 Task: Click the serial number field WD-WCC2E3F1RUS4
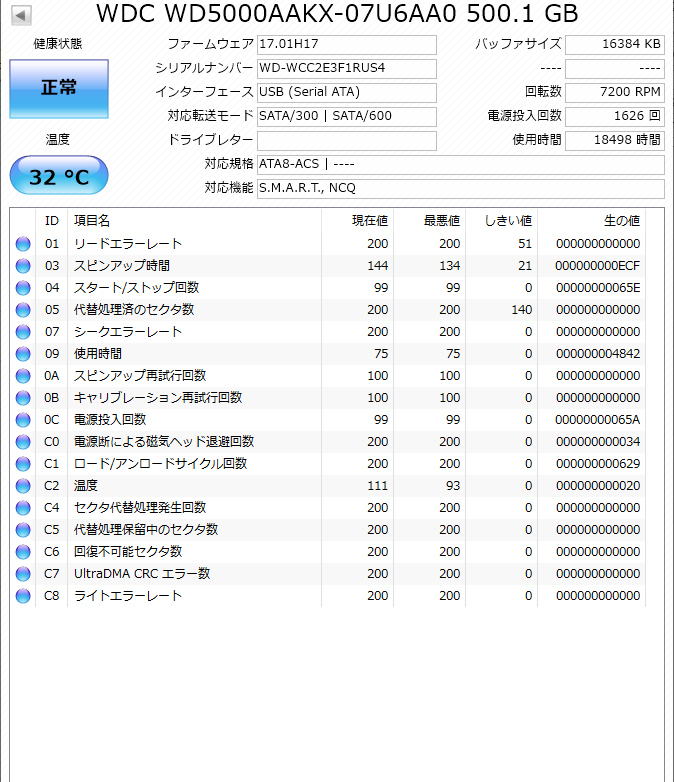[347, 68]
